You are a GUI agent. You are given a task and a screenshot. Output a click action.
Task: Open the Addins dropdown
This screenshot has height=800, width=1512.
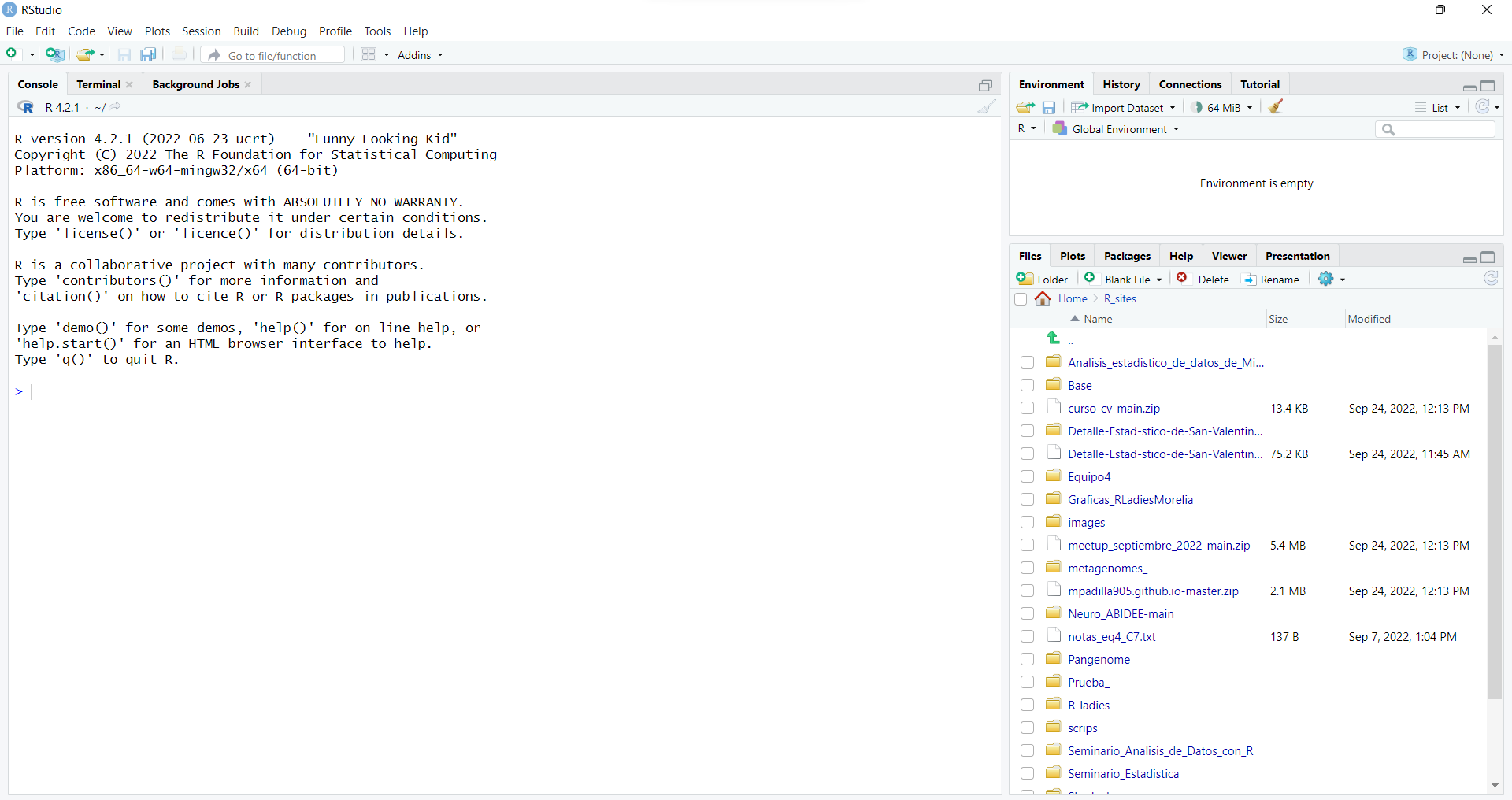coord(420,55)
